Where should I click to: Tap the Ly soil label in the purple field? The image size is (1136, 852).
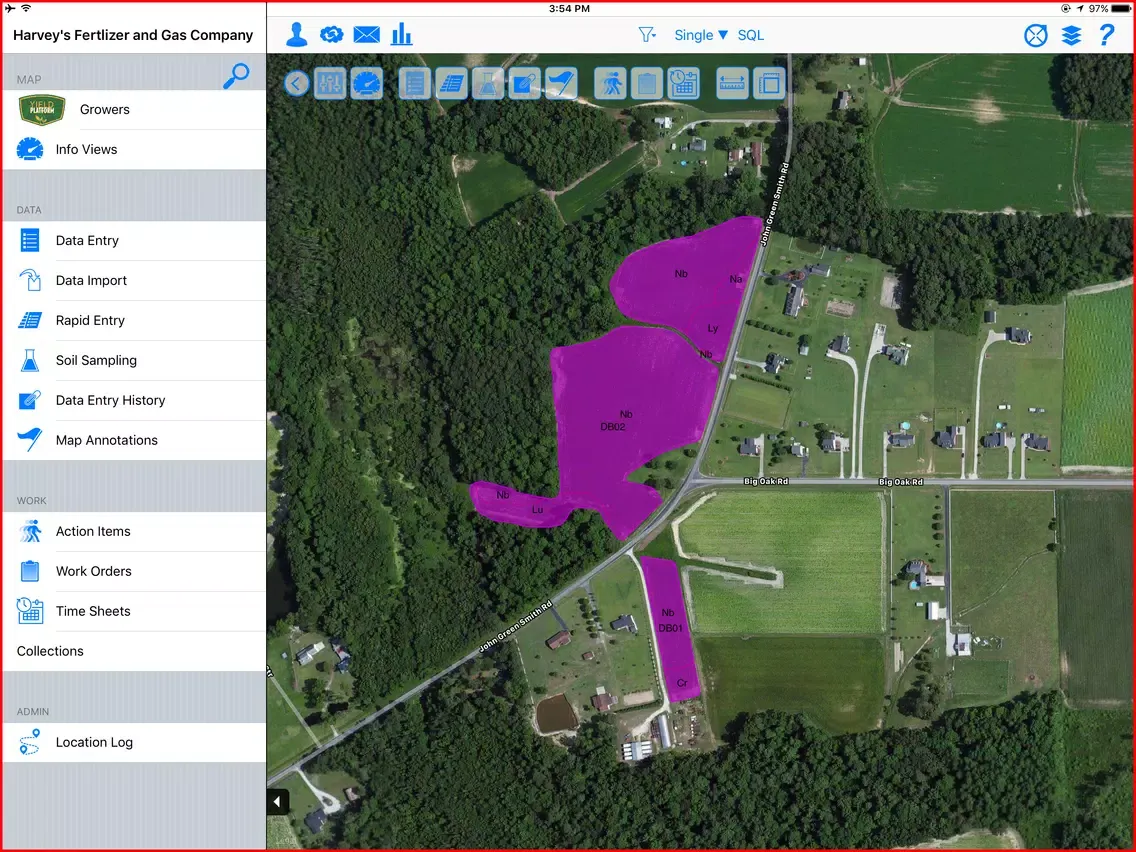click(713, 328)
